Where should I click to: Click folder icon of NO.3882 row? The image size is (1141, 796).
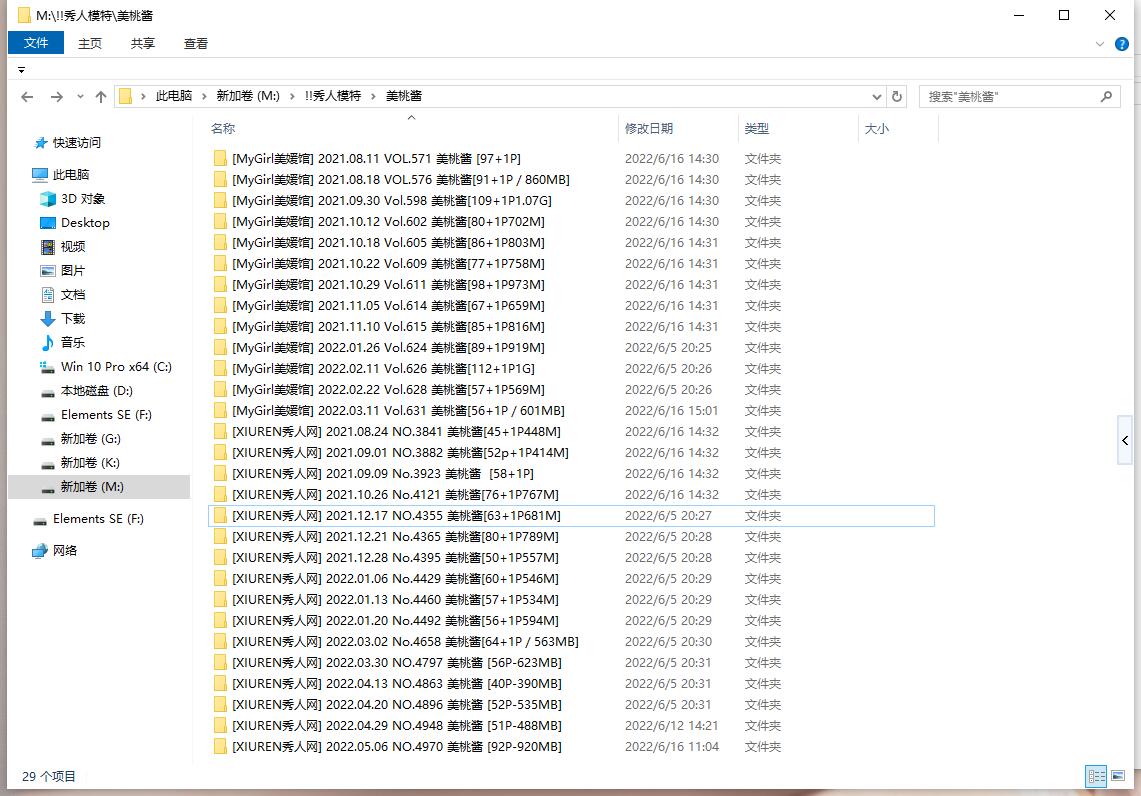[x=220, y=453]
